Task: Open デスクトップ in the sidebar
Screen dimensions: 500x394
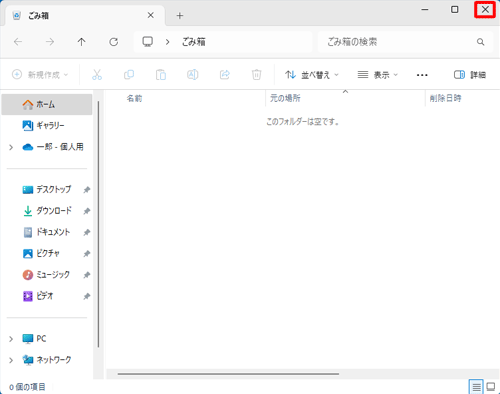Action: pos(47,190)
